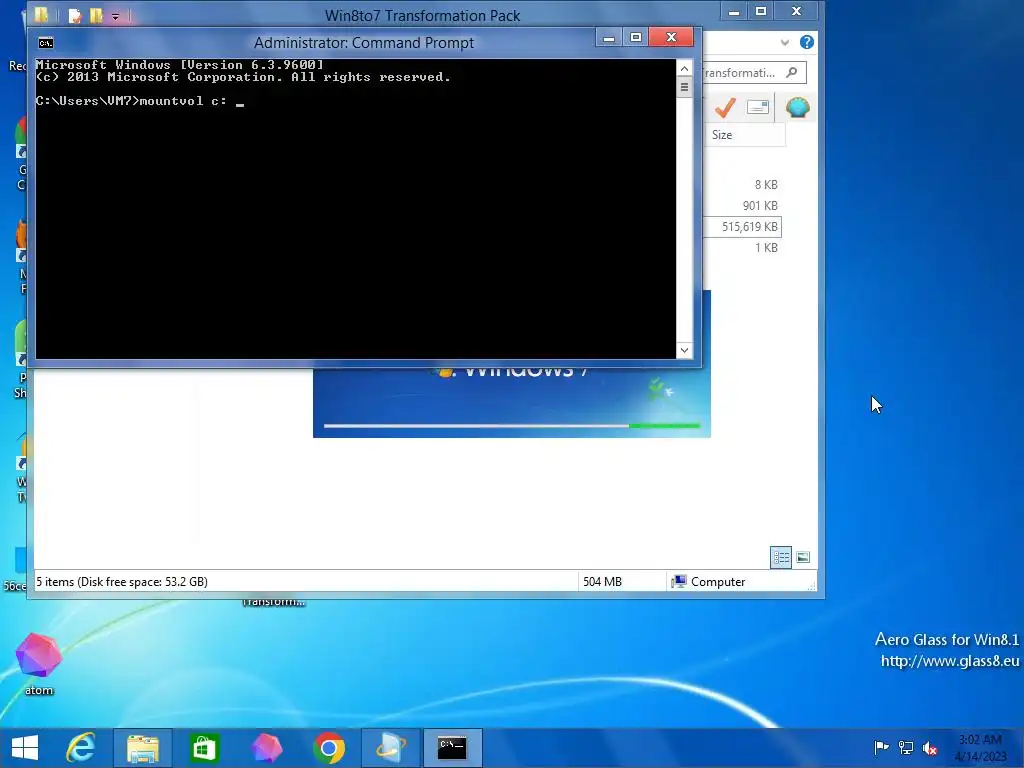This screenshot has height=768, width=1024.
Task: Click Computer in Explorer status bar
Action: click(709, 581)
